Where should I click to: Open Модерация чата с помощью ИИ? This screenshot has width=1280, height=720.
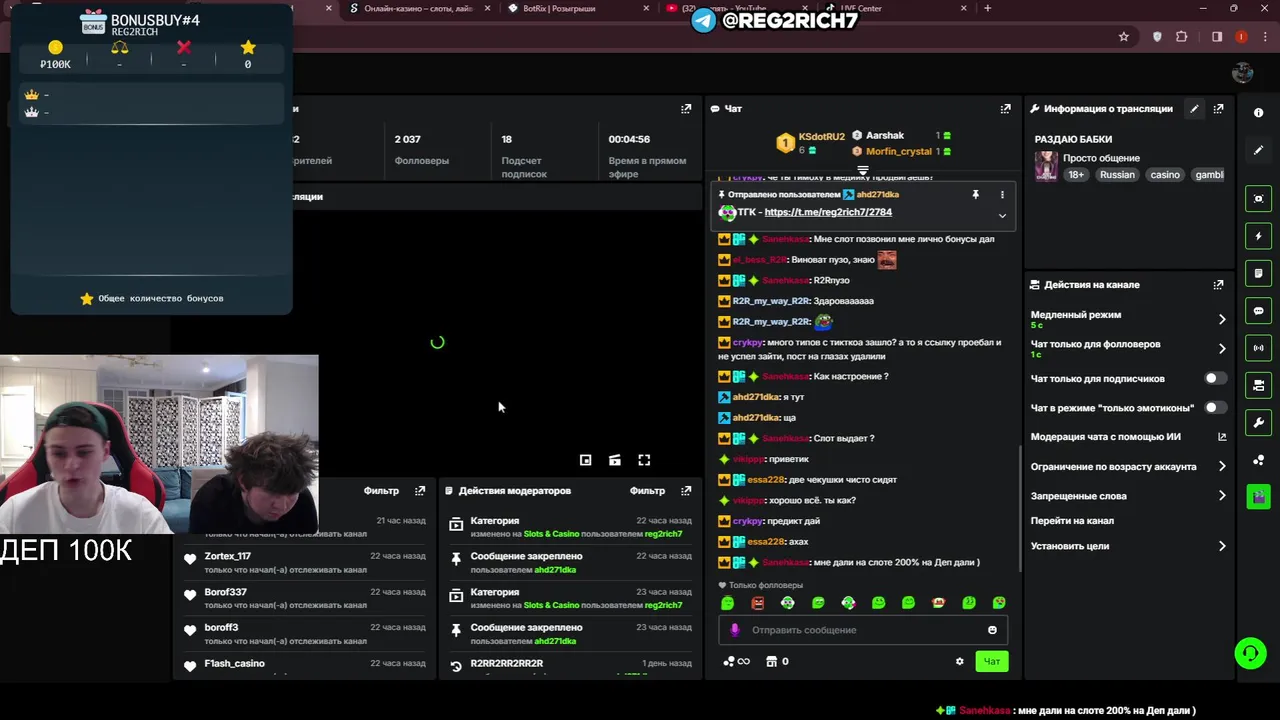[x=1106, y=437]
